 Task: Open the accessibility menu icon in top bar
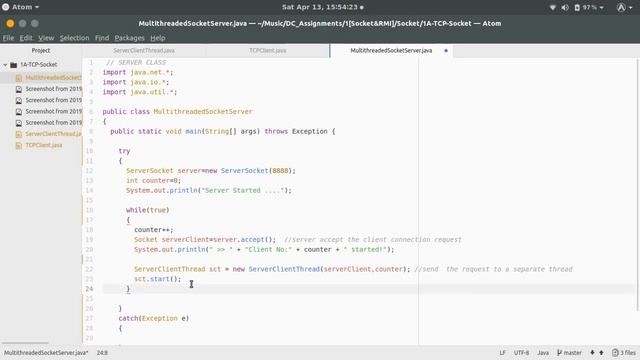pos(624,7)
